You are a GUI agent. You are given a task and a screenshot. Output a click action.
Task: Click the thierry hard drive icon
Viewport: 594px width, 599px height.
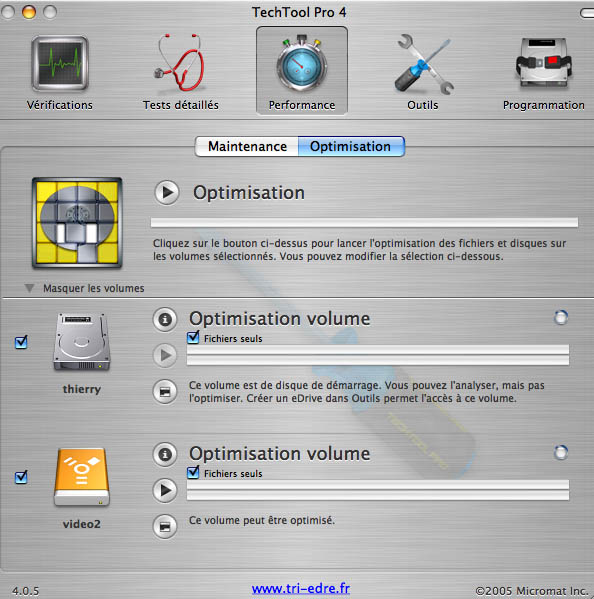82,342
